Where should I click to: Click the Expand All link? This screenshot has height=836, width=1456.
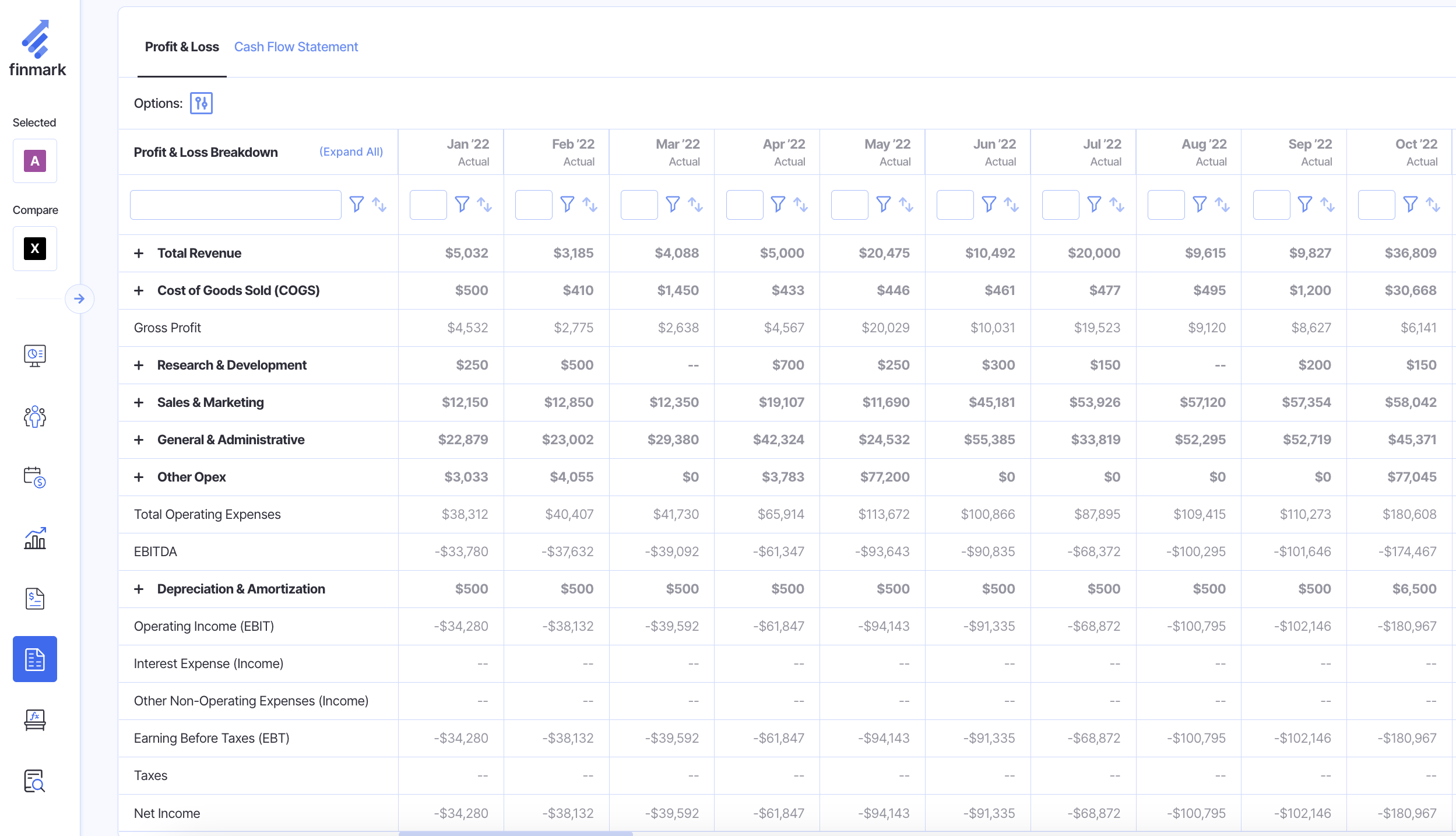click(351, 152)
